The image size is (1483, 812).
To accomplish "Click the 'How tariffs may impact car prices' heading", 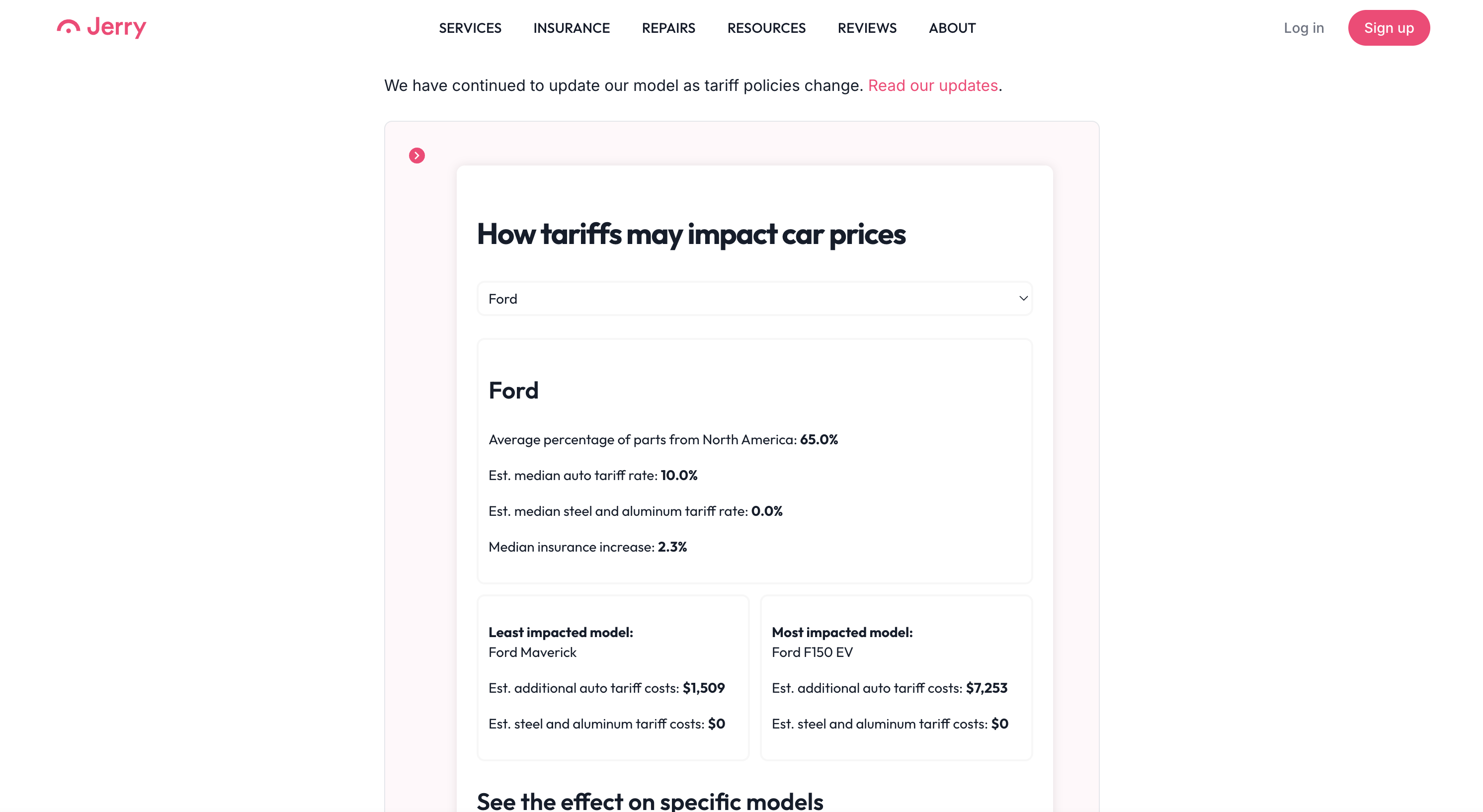I will (691, 234).
